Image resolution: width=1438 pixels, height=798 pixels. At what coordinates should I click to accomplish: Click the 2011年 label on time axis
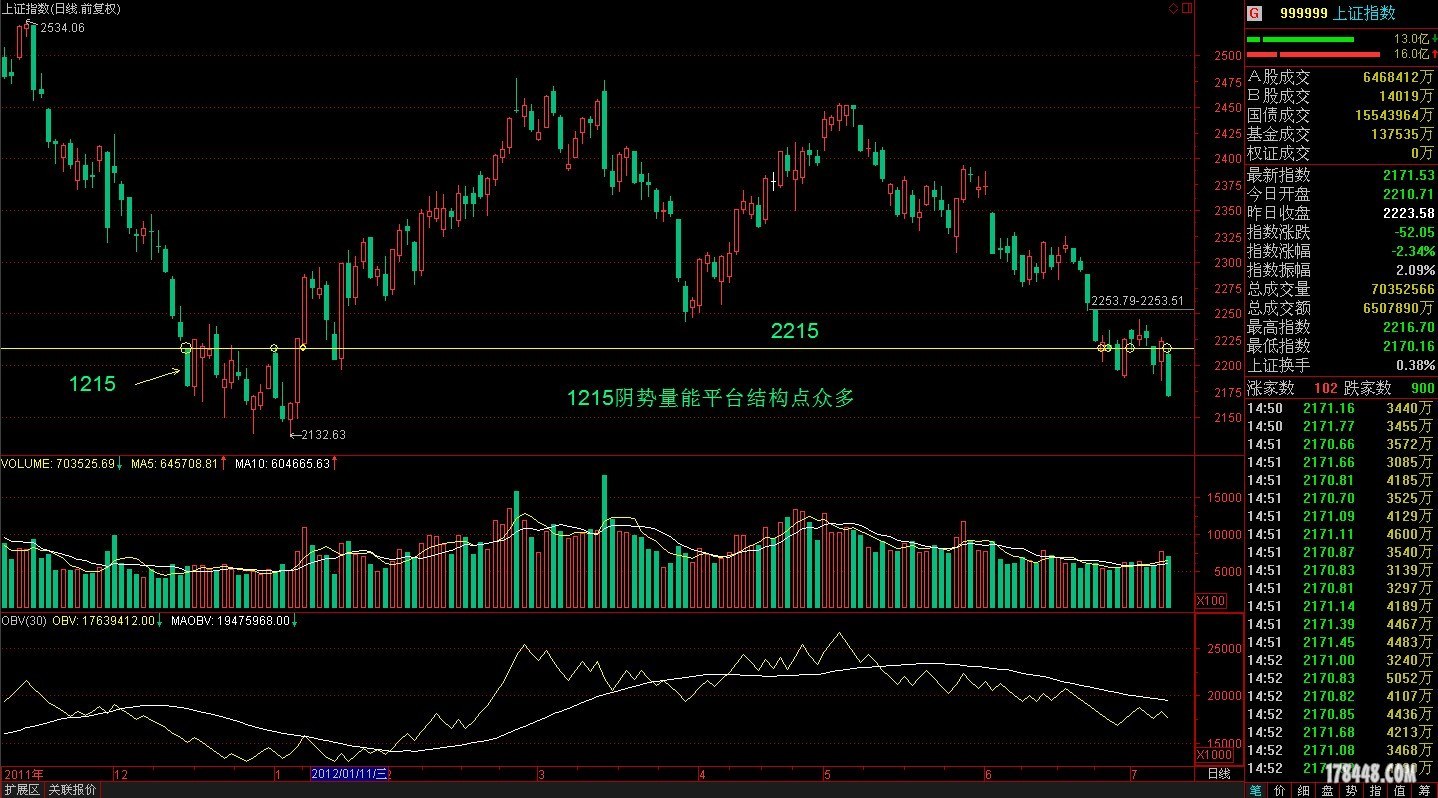[x=25, y=774]
